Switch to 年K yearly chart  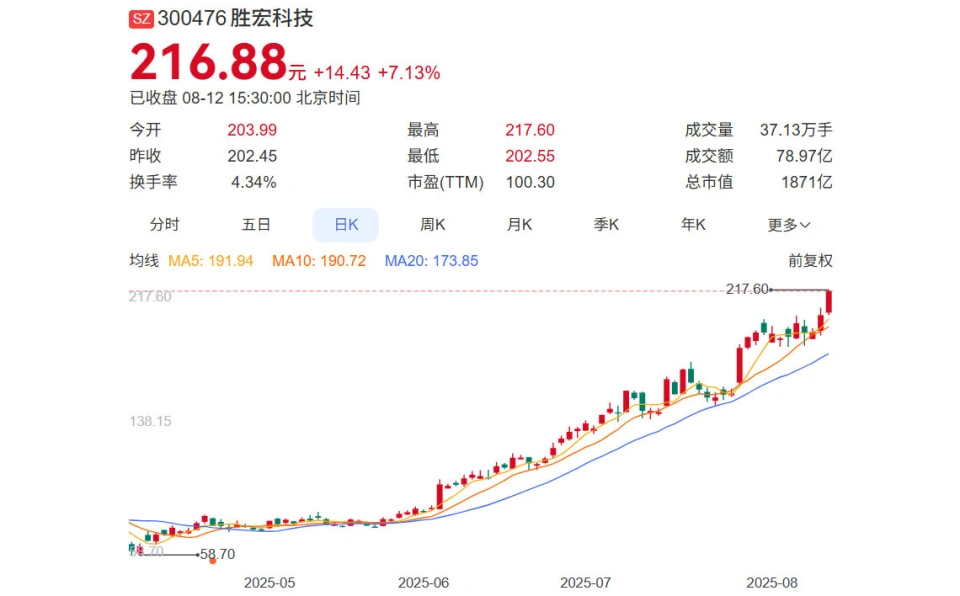[x=693, y=225]
